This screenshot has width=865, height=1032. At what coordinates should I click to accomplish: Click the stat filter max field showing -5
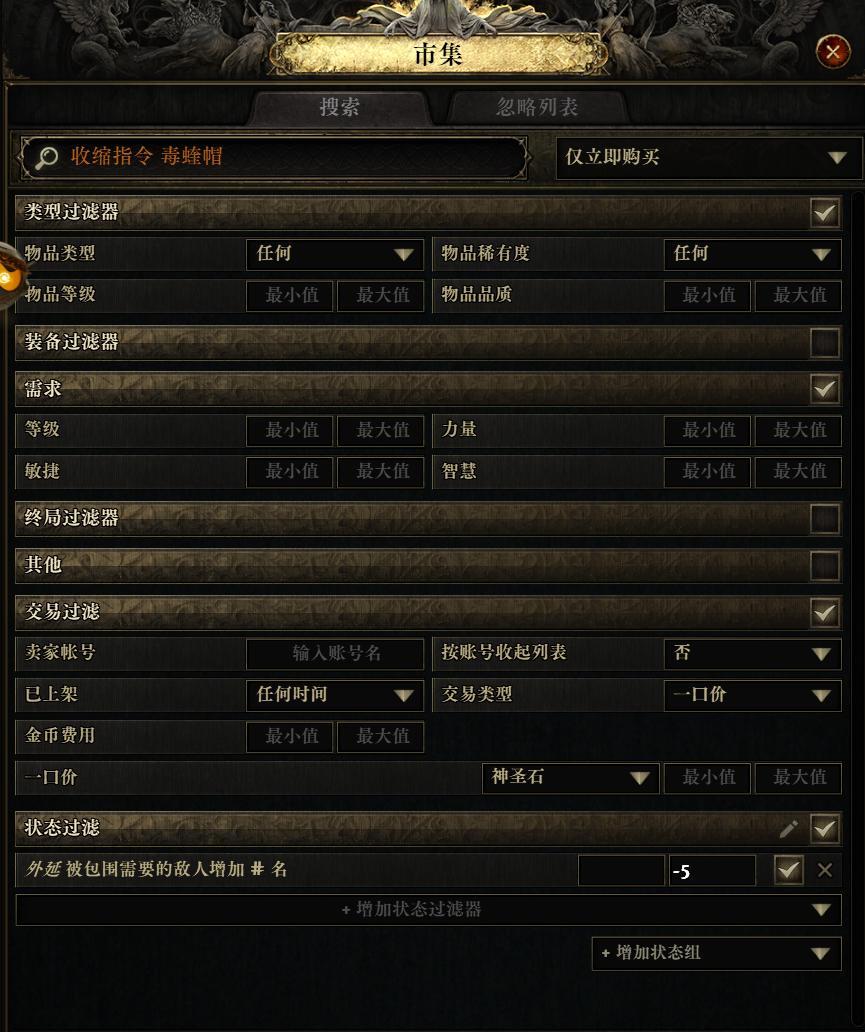[712, 871]
